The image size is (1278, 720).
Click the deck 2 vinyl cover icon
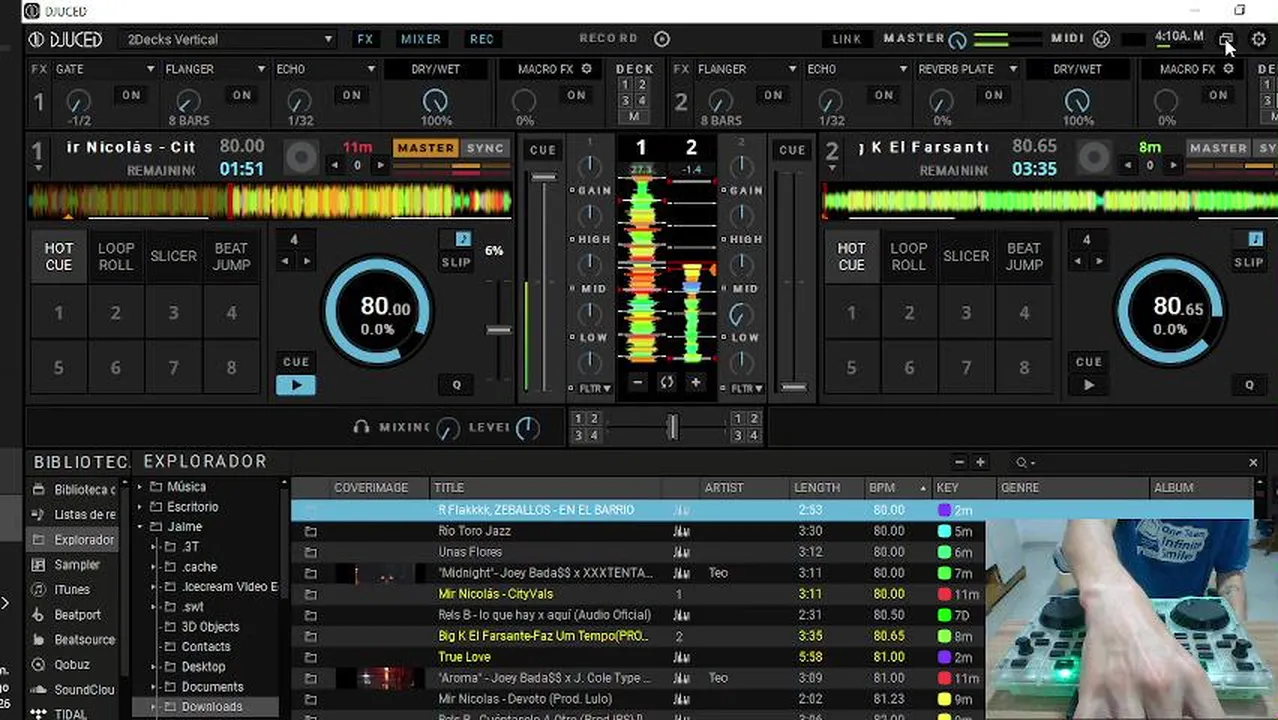click(1094, 158)
